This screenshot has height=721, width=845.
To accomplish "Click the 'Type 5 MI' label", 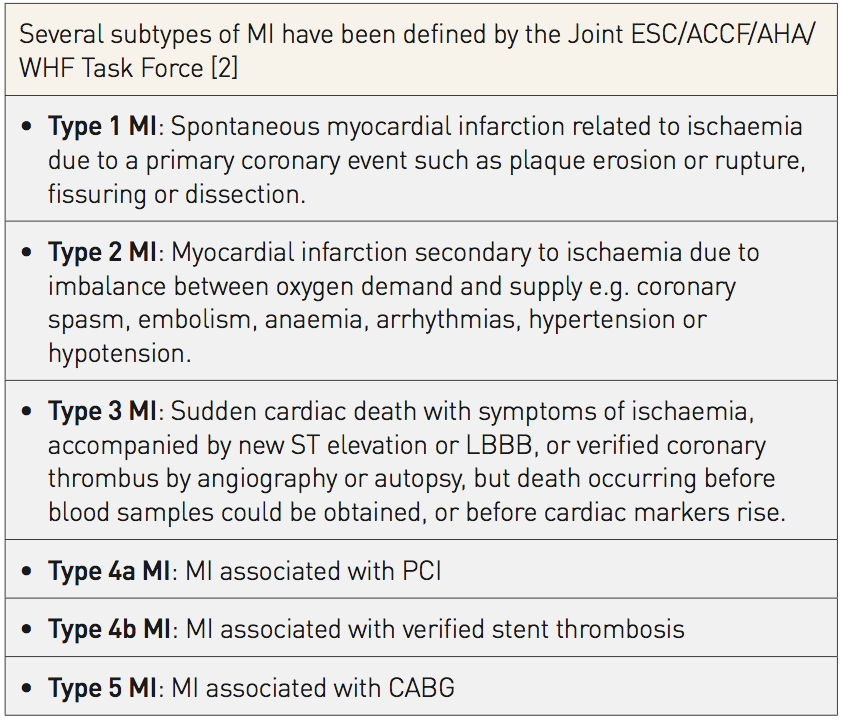I will [x=107, y=688].
